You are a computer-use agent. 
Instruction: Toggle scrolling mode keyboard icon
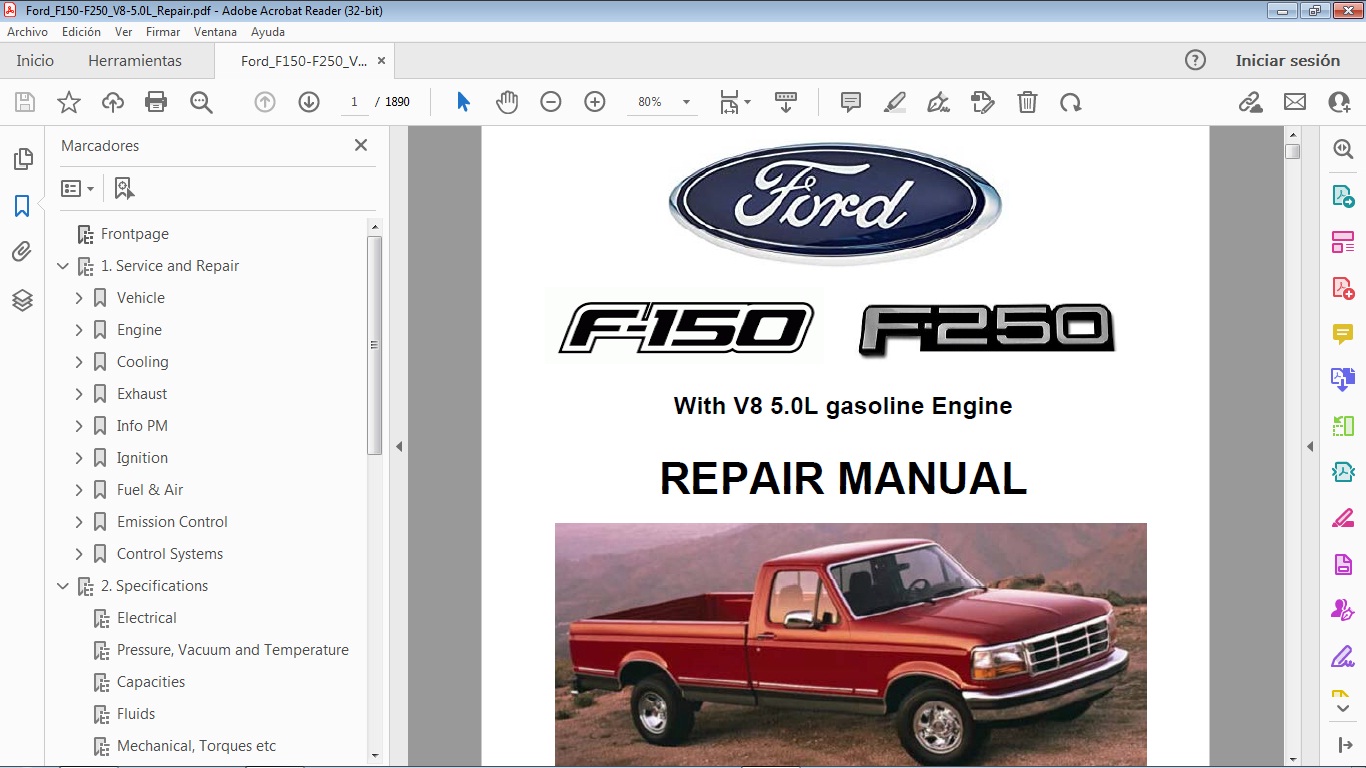786,102
